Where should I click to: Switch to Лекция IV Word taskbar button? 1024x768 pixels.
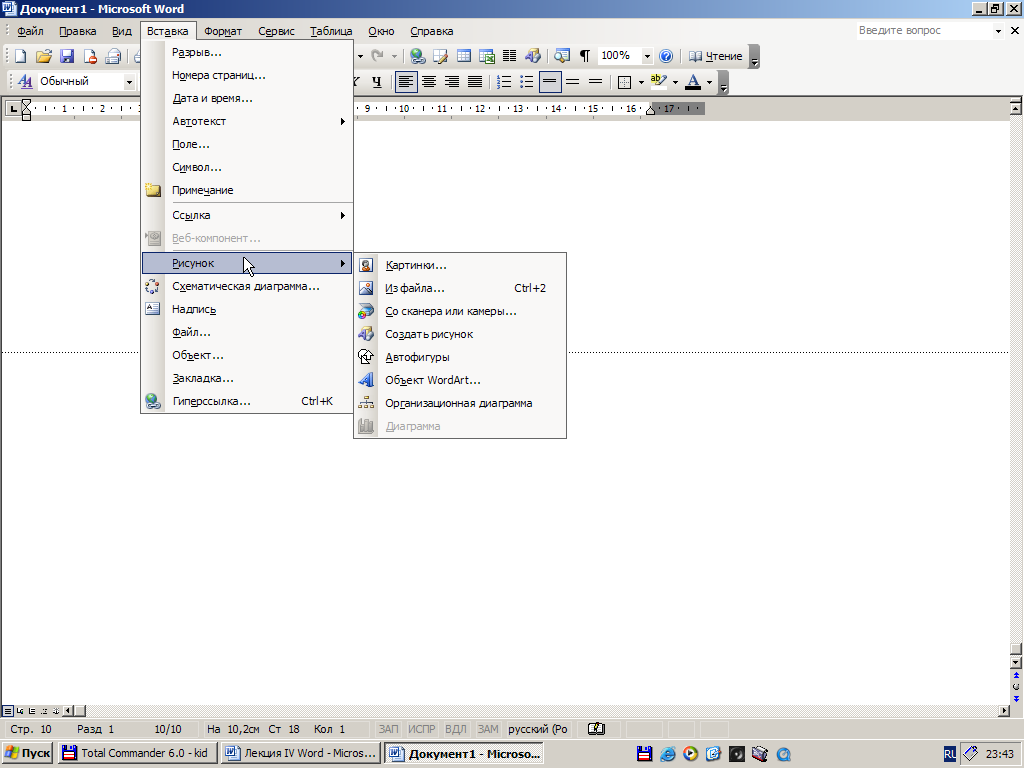tap(300, 753)
